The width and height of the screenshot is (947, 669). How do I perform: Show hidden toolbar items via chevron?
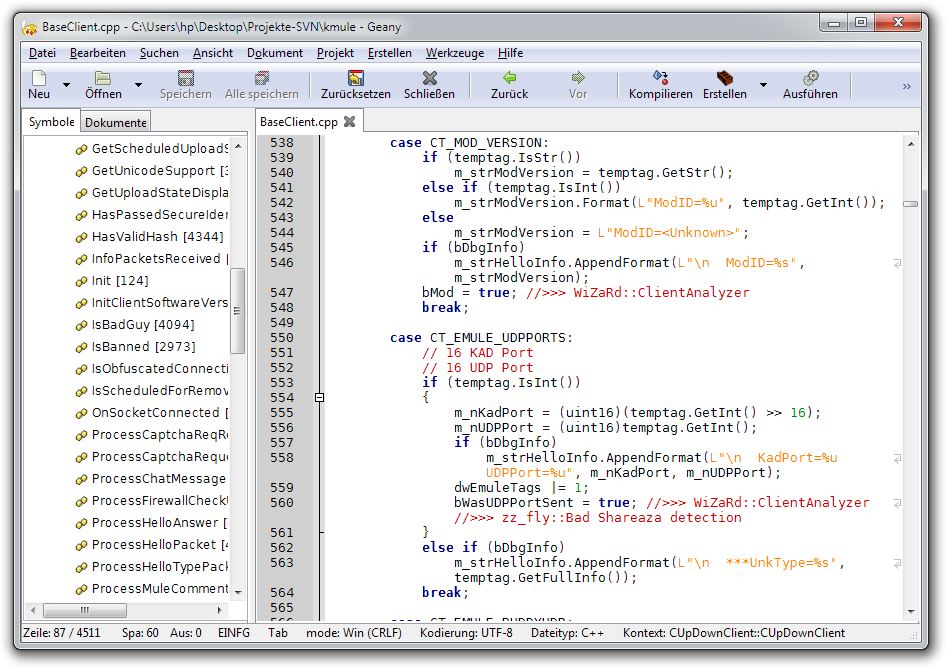click(x=907, y=87)
